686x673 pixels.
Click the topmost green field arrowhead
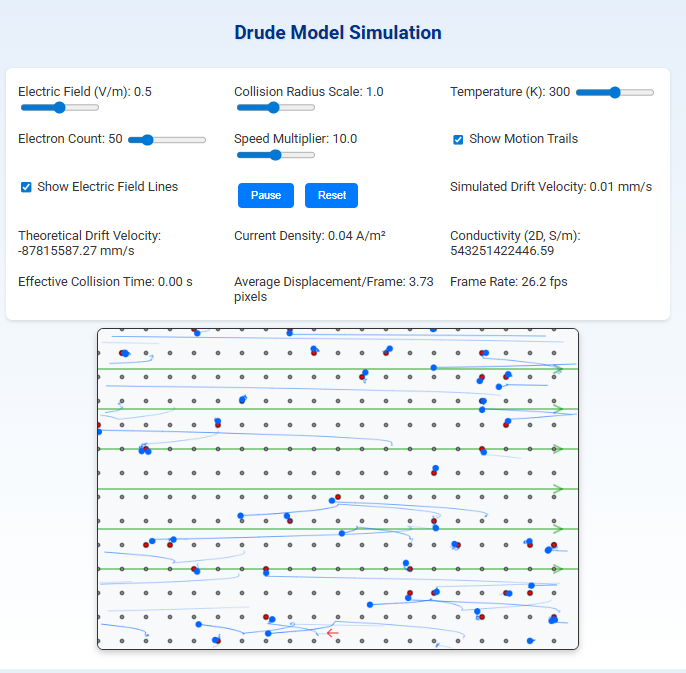(x=558, y=369)
